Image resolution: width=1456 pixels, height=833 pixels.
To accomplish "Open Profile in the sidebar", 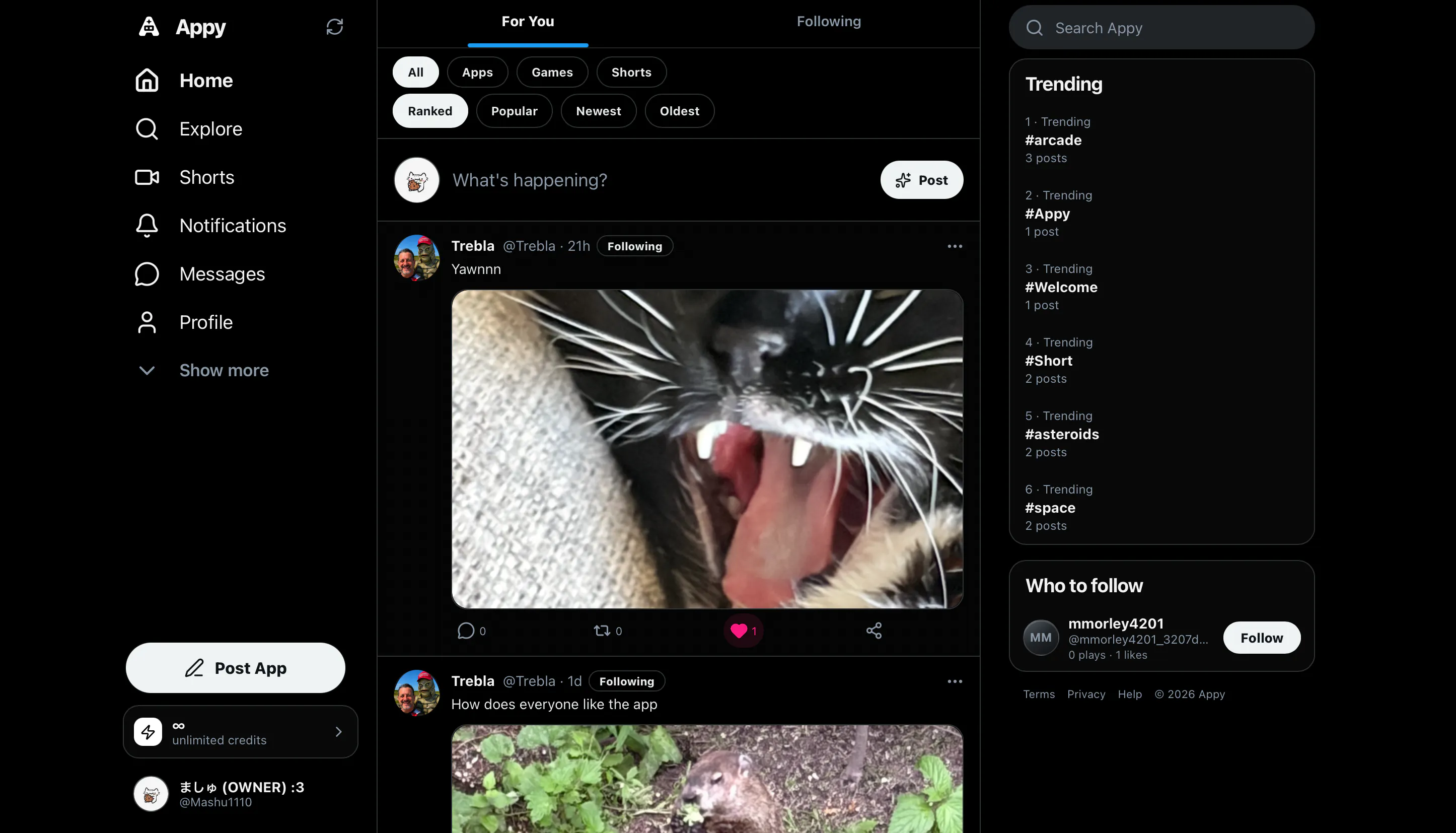I will (184, 322).
